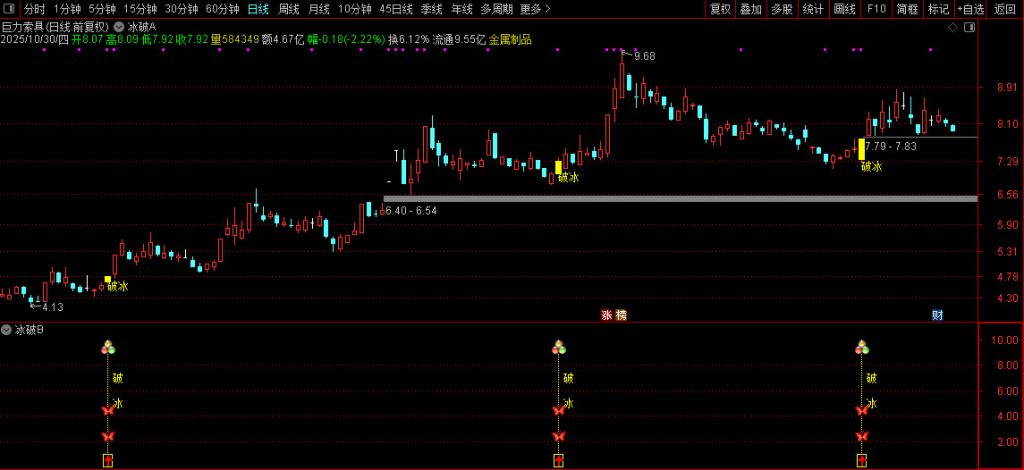Screen dimensions: 1024x470
Task: Click the red butterfly icon in the middle signal
Action: point(559,410)
